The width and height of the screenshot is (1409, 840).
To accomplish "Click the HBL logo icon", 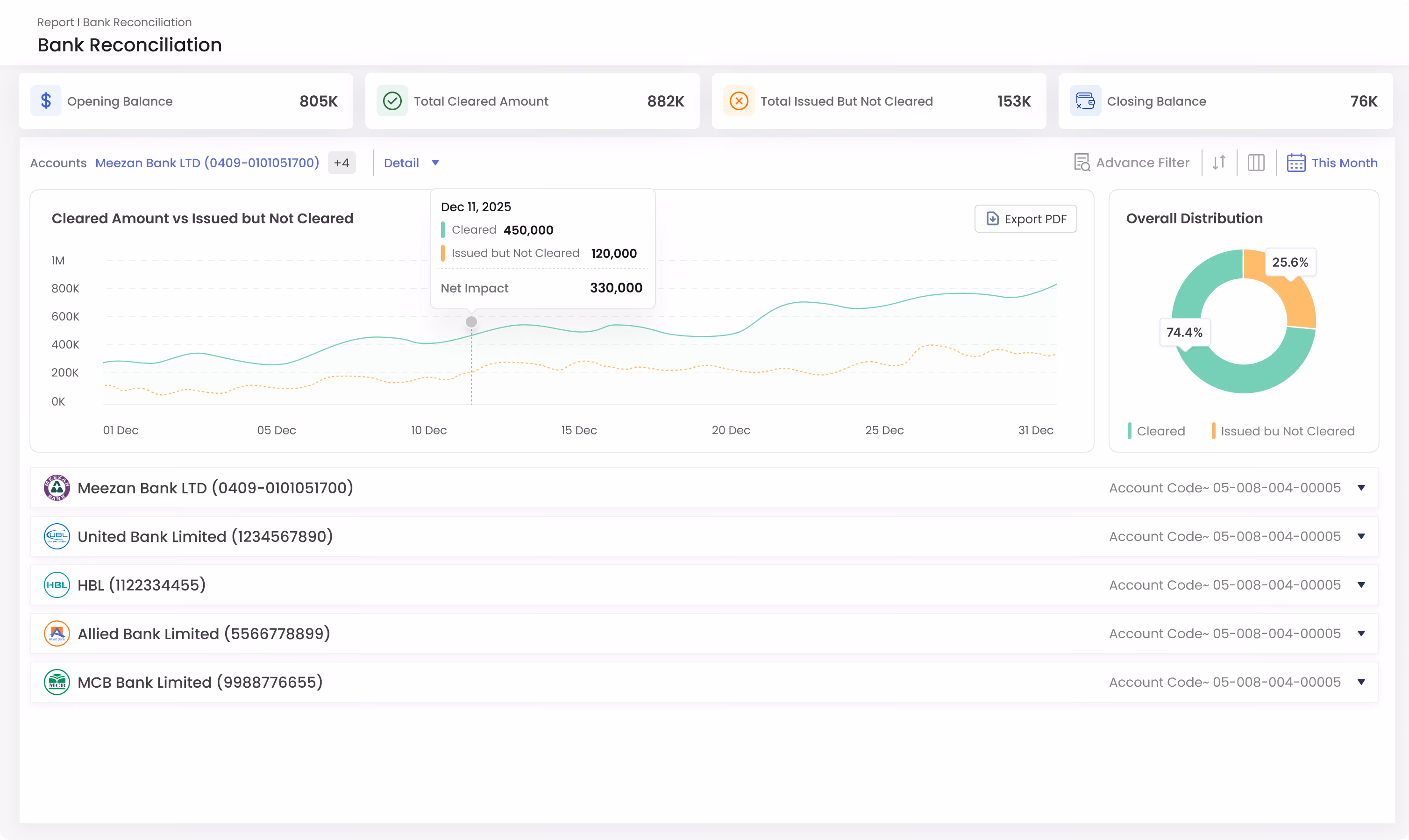I will click(57, 585).
